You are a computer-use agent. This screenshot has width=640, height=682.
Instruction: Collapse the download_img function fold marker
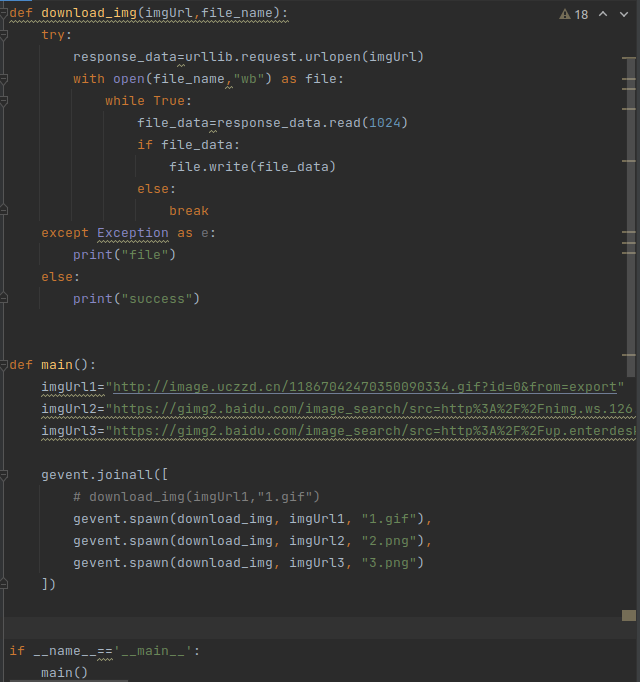point(3,13)
